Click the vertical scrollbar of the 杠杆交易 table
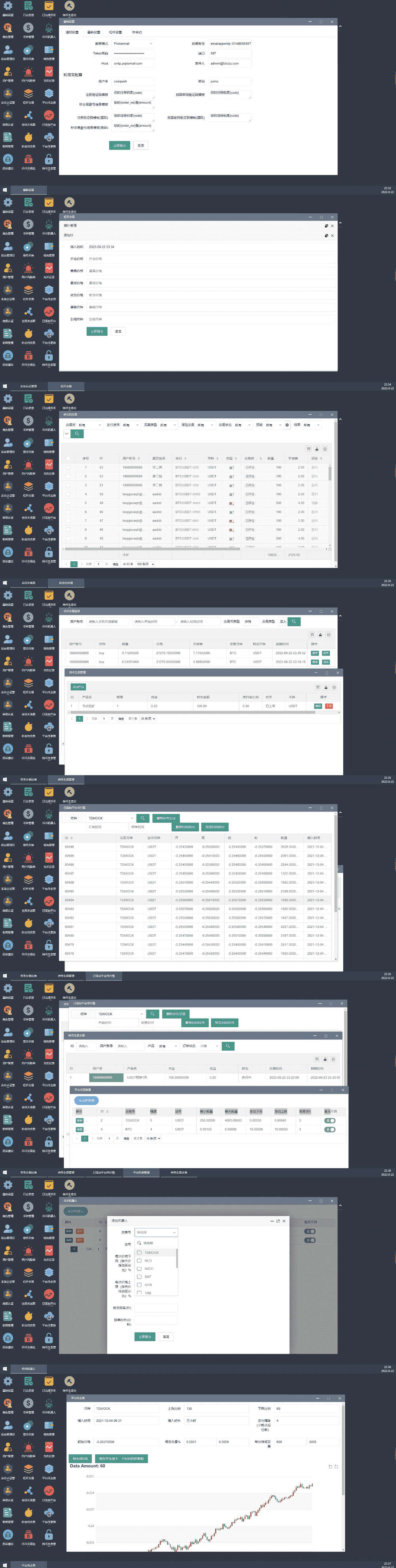The height and width of the screenshot is (1568, 396). 330,474
